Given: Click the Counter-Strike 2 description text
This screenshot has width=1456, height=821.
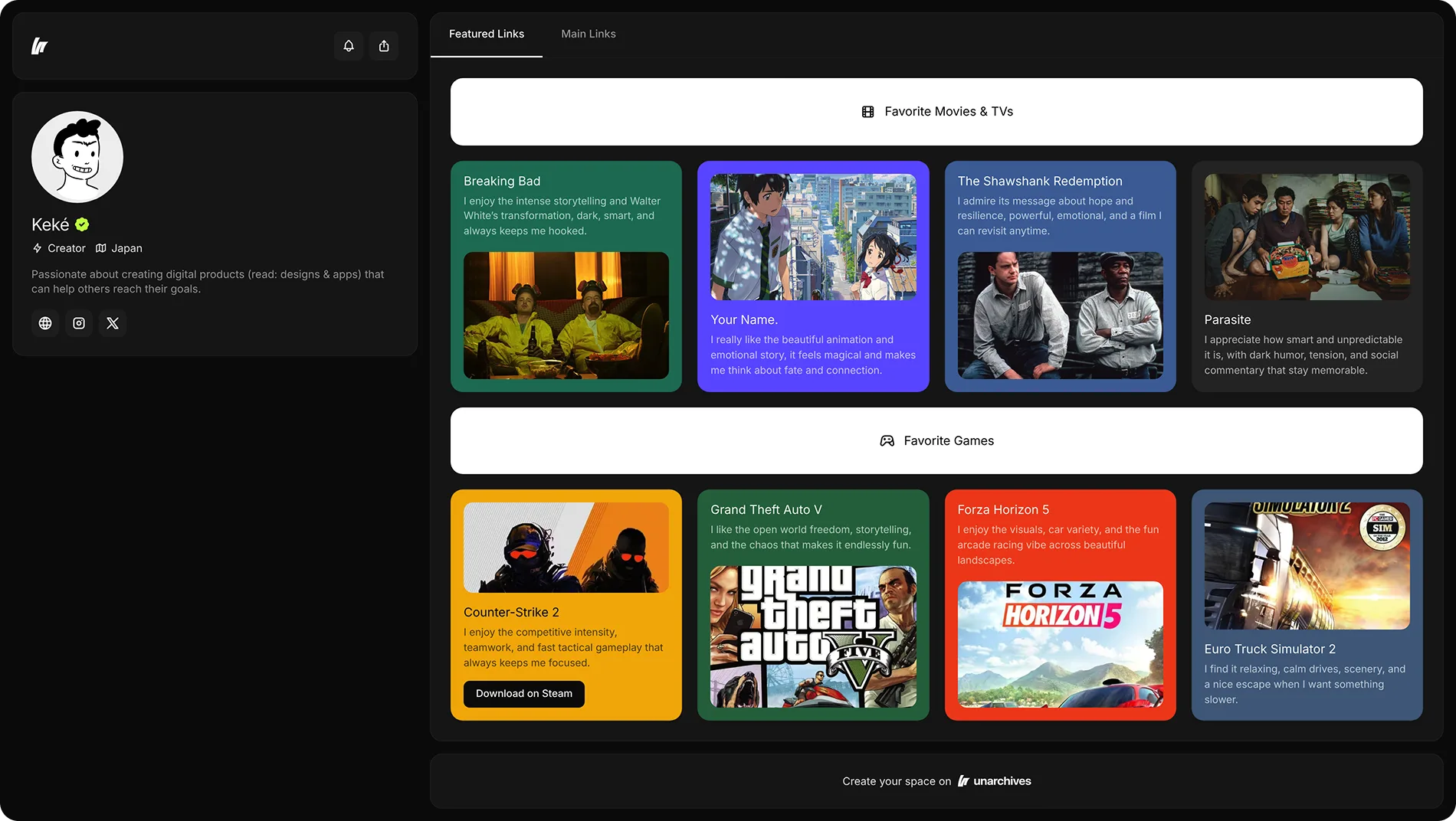Looking at the screenshot, I should (563, 648).
